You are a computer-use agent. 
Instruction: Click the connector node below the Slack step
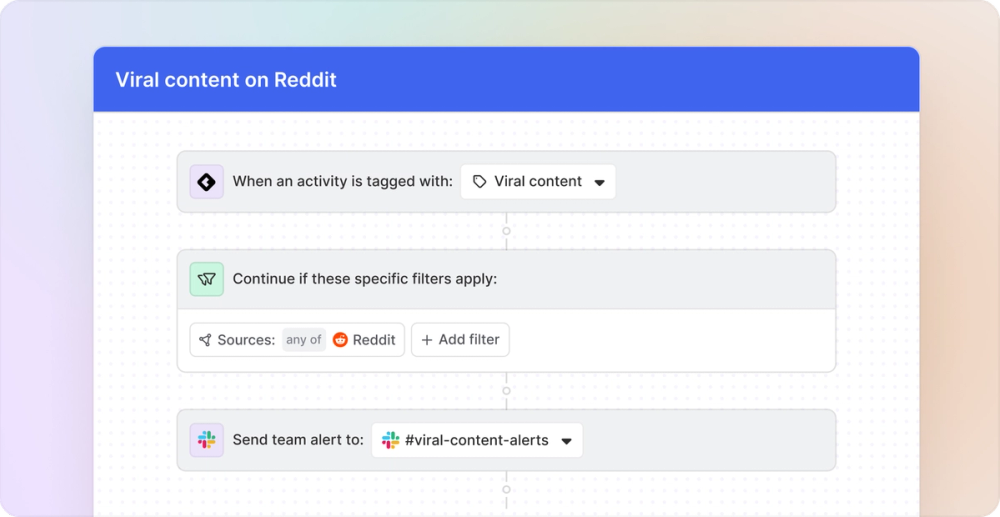tap(506, 490)
